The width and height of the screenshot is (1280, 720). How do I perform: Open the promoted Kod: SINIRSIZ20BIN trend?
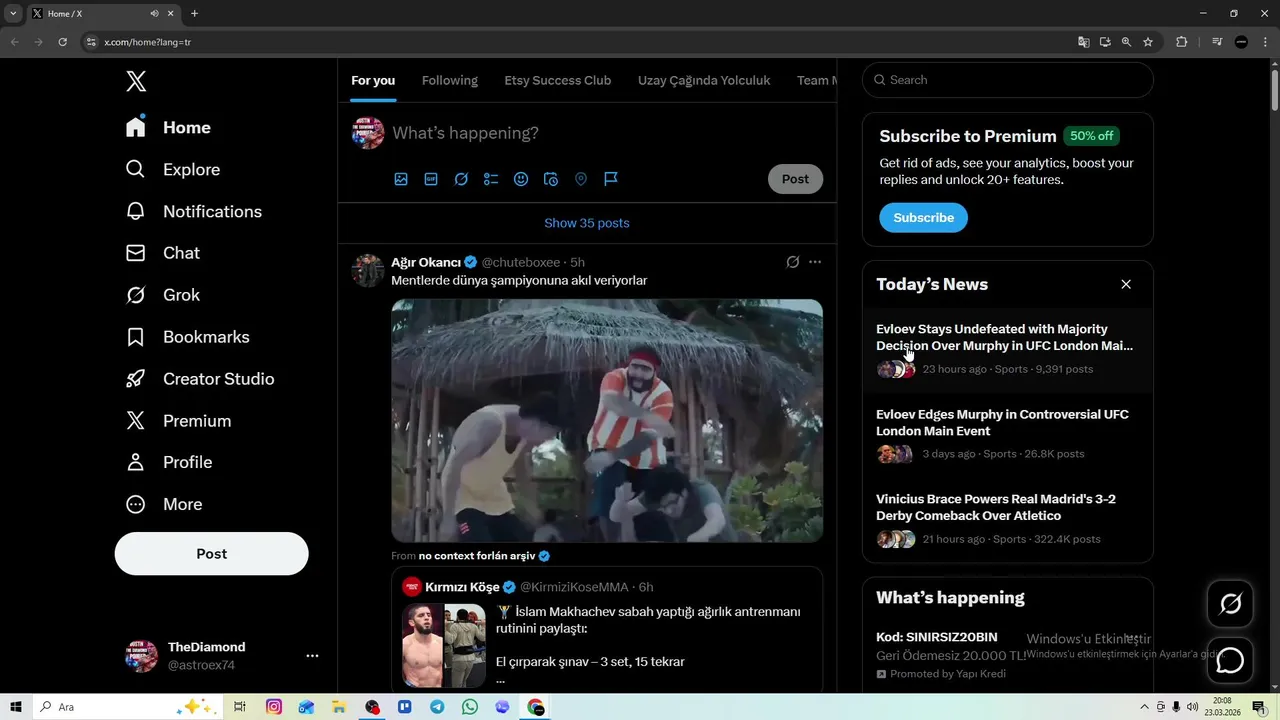click(1008, 655)
